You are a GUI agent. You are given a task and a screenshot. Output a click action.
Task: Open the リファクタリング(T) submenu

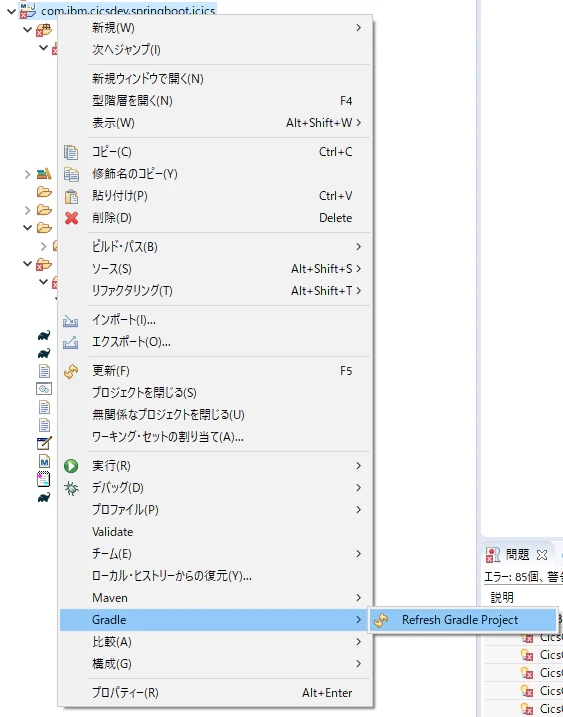pos(215,291)
